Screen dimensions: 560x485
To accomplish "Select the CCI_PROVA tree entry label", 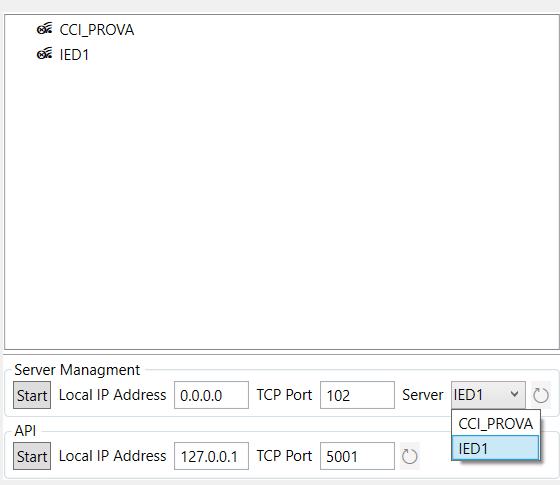I will [97, 30].
